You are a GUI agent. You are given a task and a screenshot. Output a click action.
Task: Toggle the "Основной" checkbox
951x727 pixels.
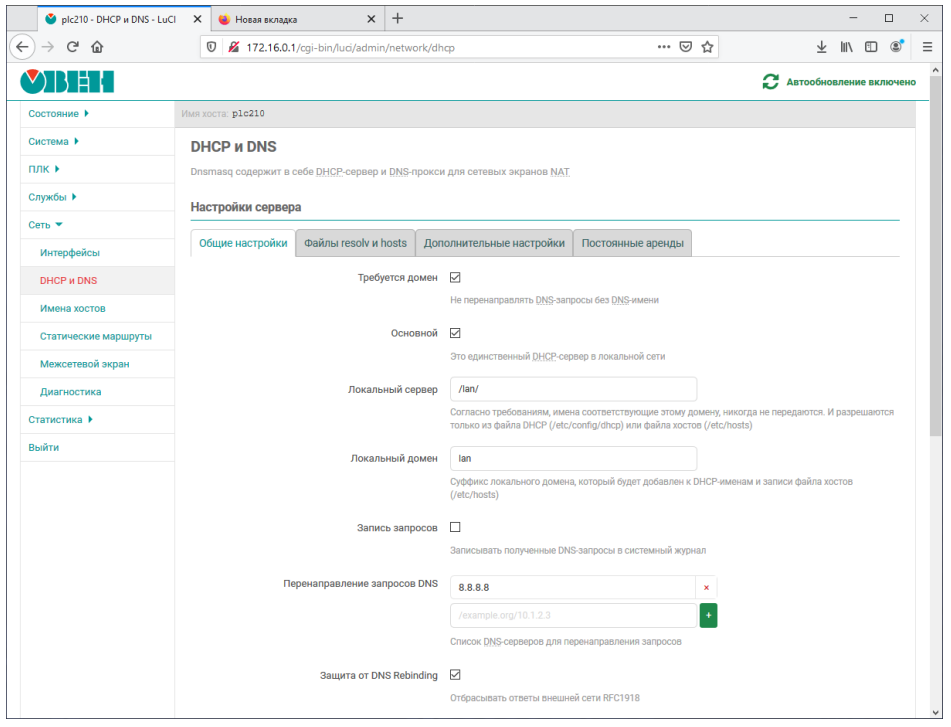pos(455,333)
